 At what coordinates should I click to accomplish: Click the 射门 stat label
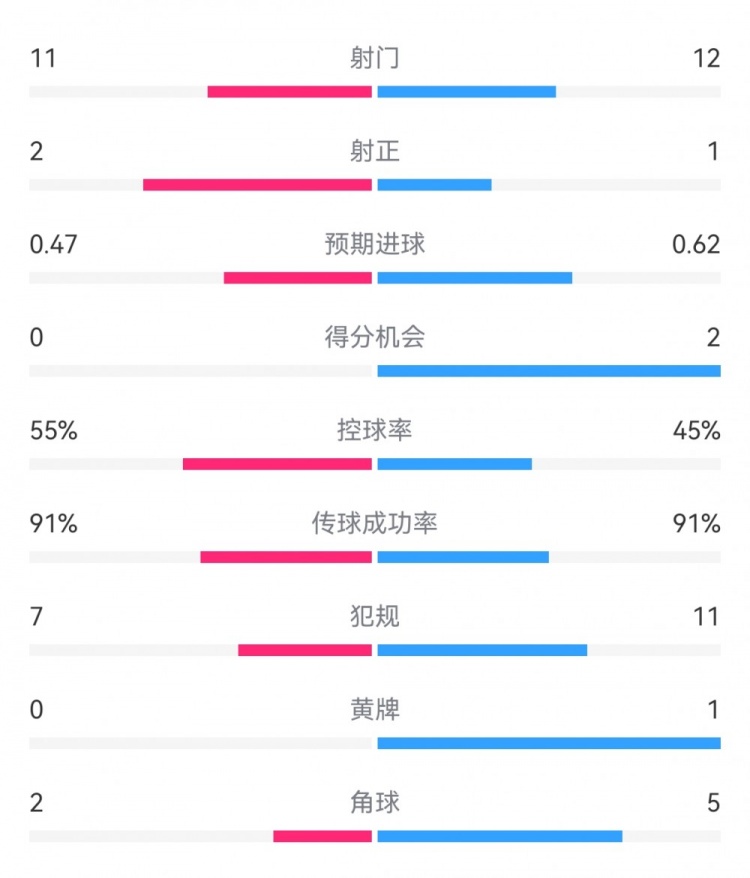375,58
